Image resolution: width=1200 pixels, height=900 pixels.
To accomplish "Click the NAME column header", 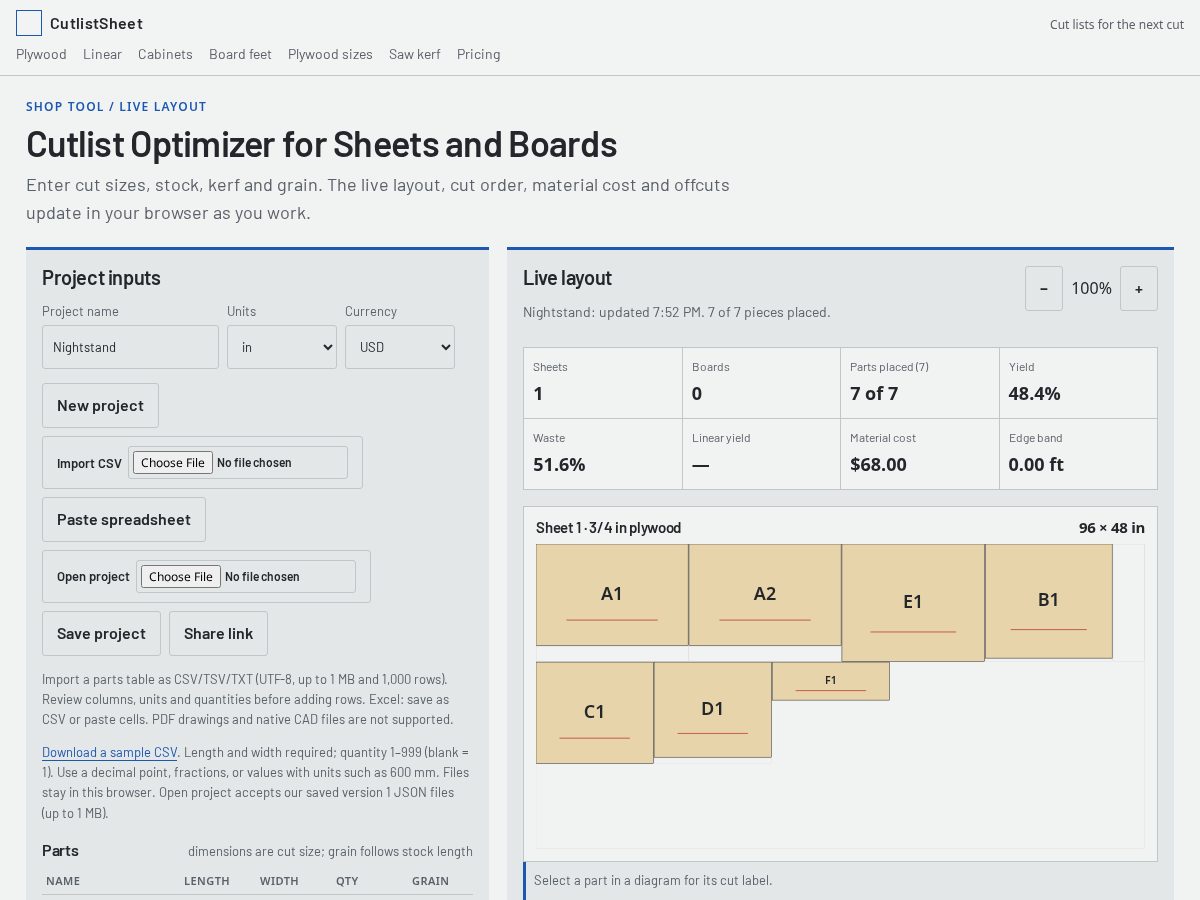I will [63, 881].
